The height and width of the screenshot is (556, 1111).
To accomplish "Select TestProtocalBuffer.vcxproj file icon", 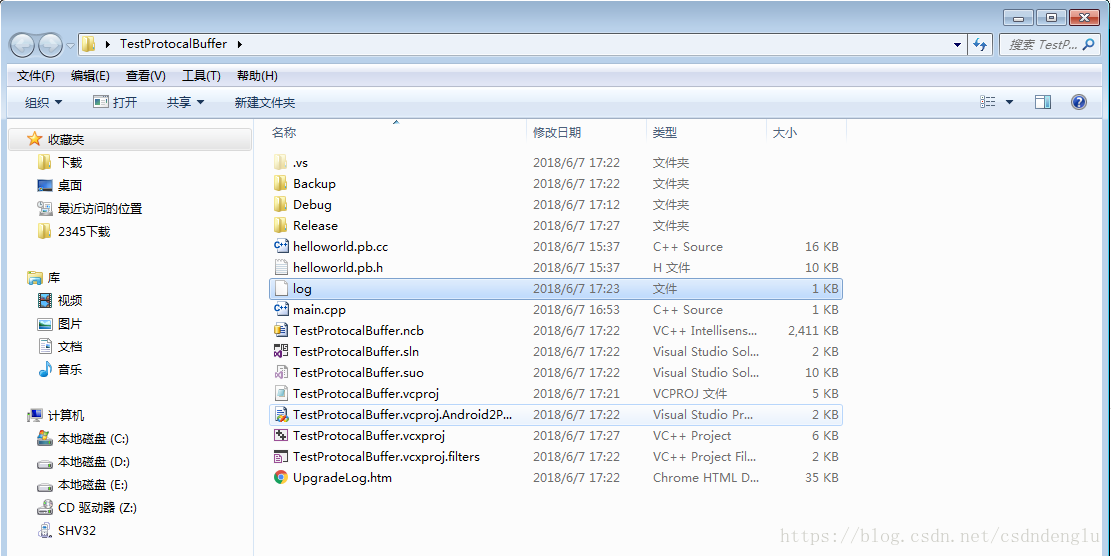I will (x=281, y=436).
